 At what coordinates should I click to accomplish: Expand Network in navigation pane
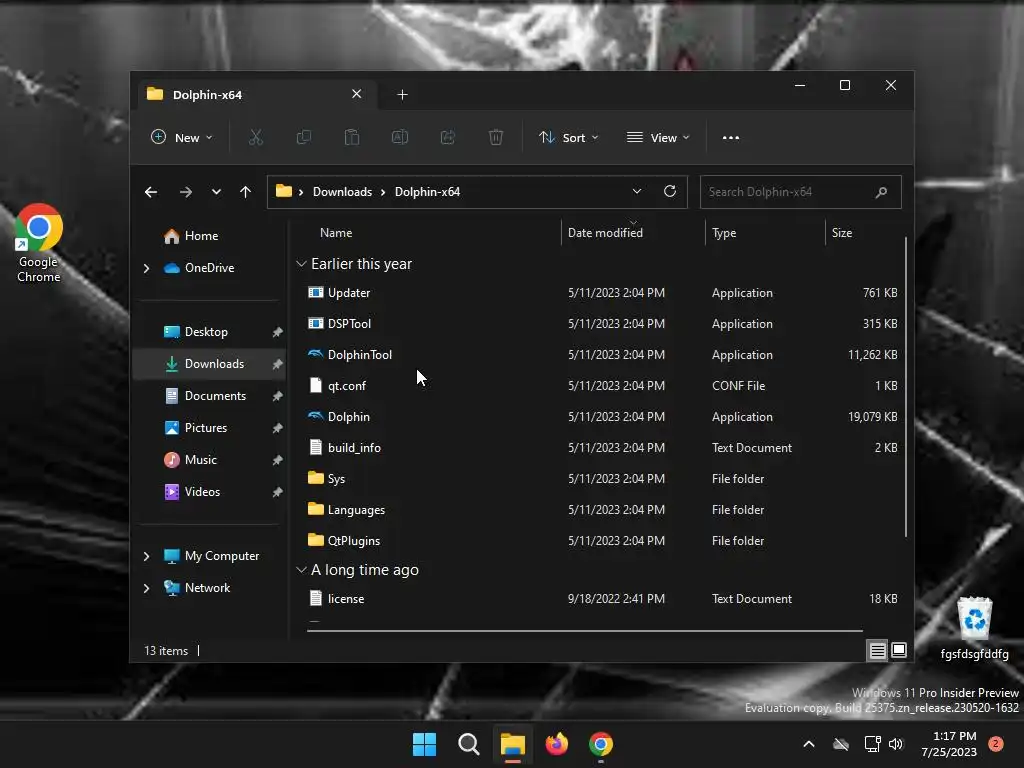click(x=146, y=588)
